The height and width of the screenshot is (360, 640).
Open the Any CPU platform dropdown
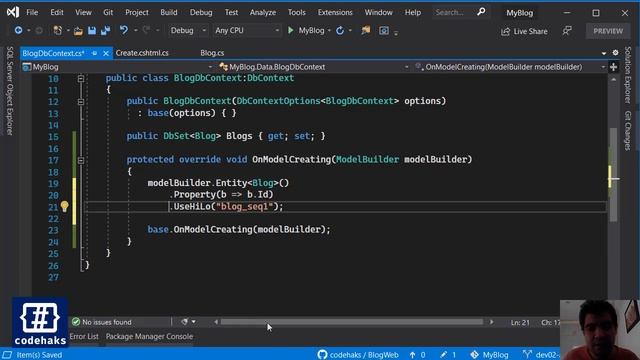(x=247, y=30)
